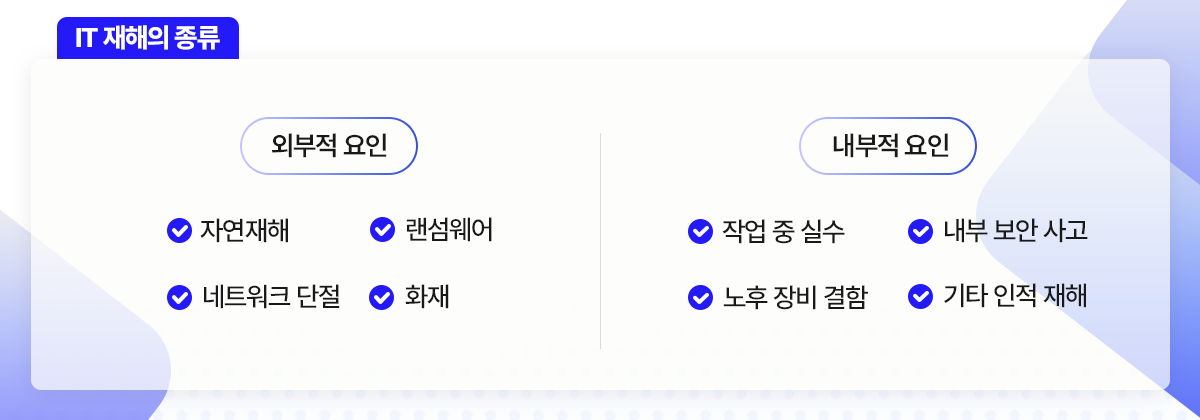1200x420 pixels.
Task: Click the check icon beside 화재
Action: pos(383,297)
